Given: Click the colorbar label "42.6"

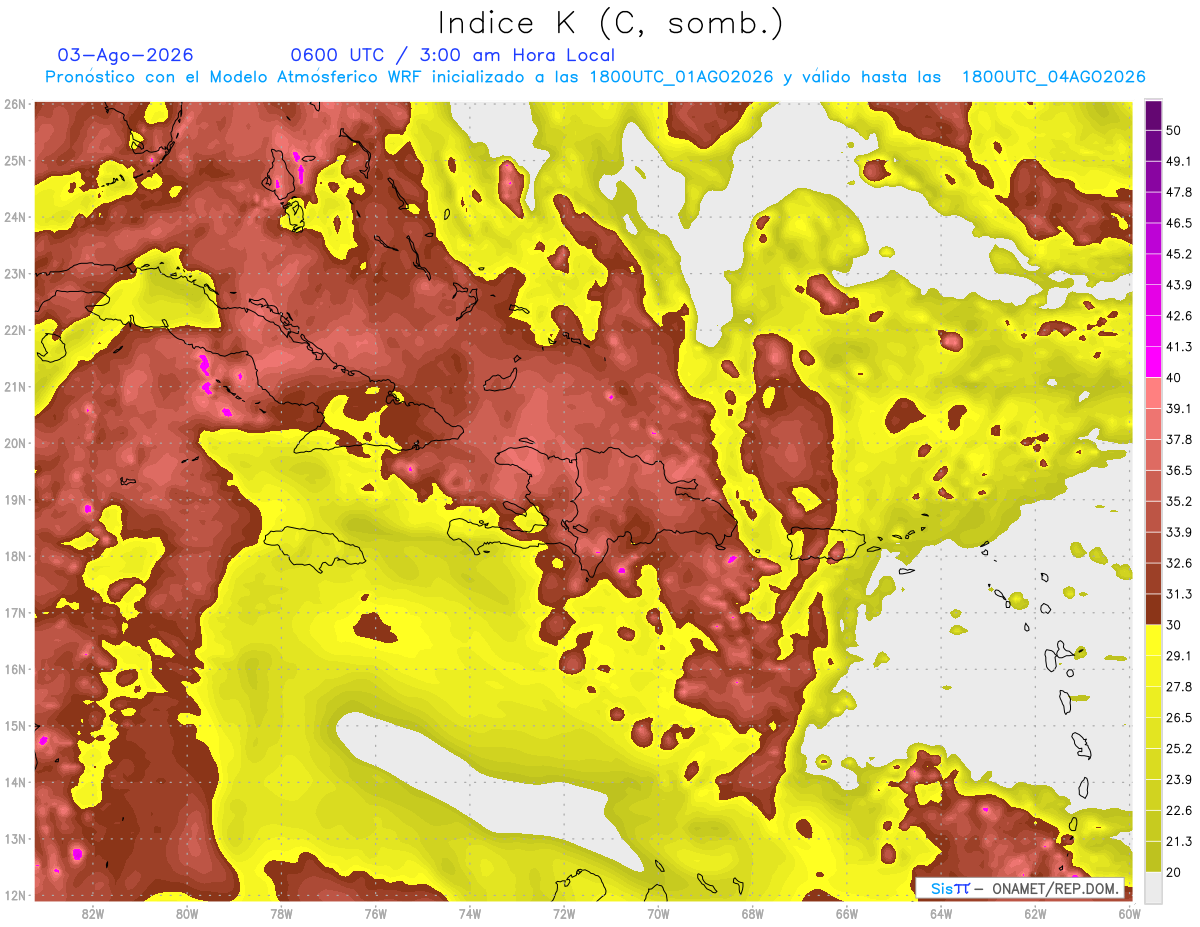Looking at the screenshot, I should 1178,316.
